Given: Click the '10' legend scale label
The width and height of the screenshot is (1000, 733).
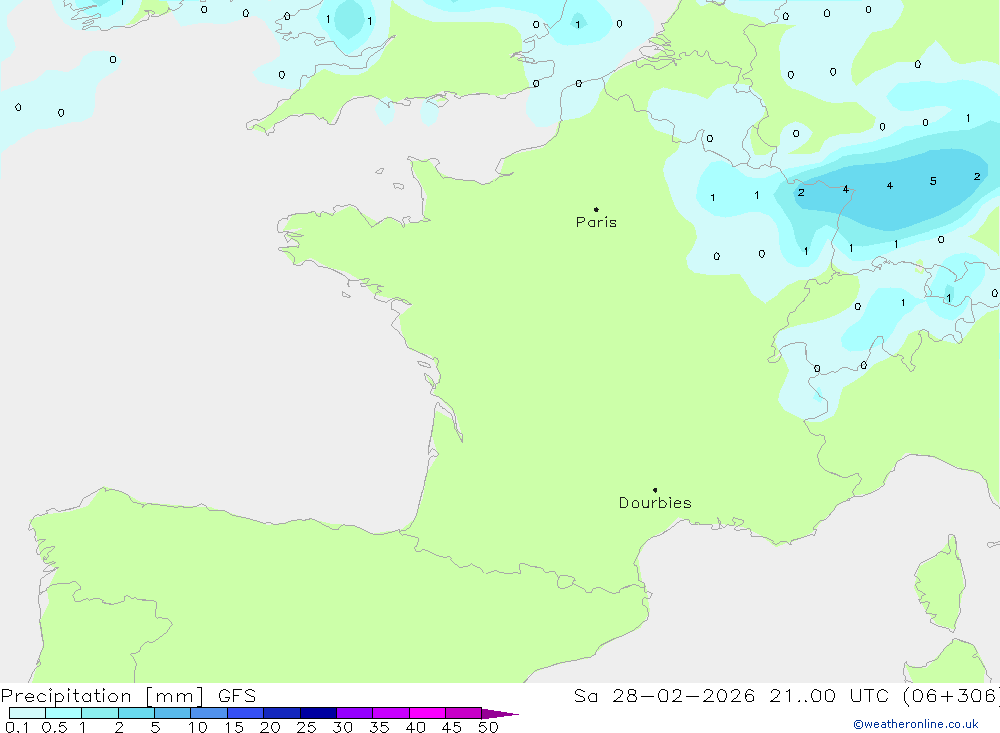Looking at the screenshot, I should coord(198,727).
